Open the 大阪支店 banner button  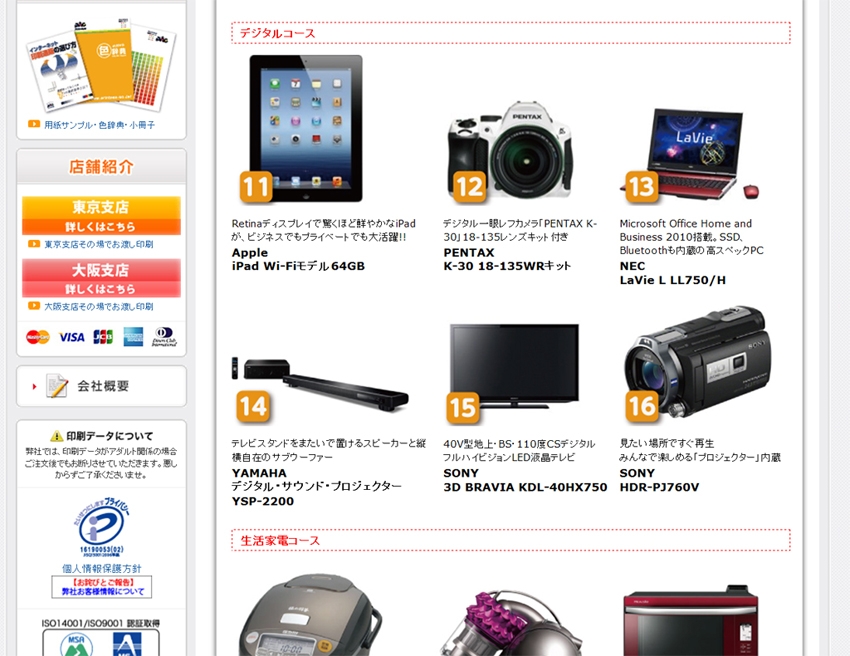tap(101, 278)
